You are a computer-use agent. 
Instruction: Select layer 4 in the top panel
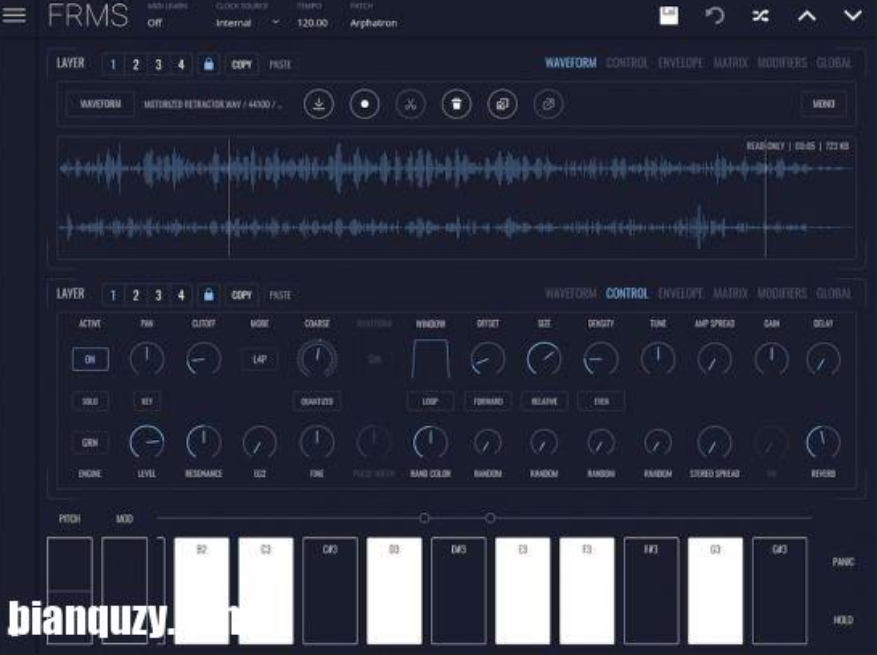pyautogui.click(x=181, y=64)
